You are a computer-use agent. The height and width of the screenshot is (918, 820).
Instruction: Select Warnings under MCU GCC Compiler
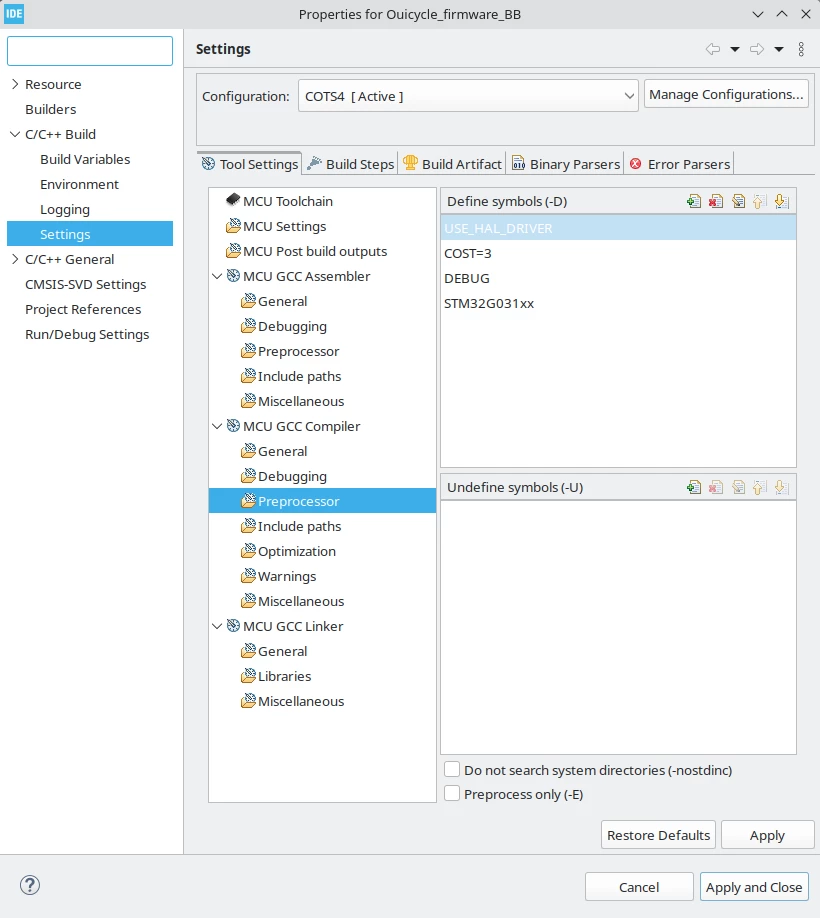coord(278,577)
